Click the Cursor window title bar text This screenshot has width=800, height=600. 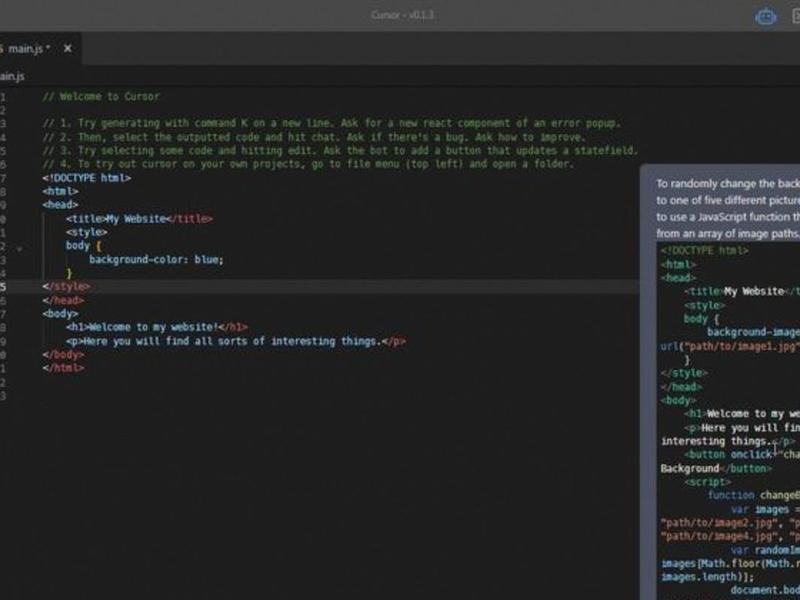point(403,15)
